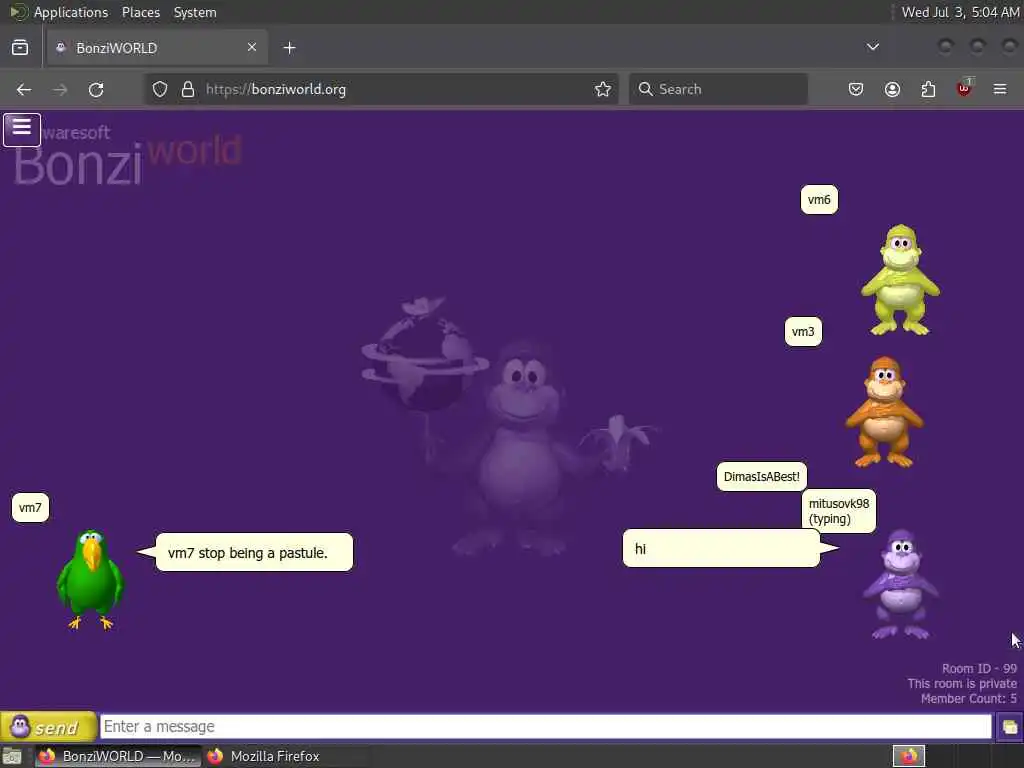Click the 'hi' speech bubble
The width and height of the screenshot is (1024, 768).
(721, 549)
